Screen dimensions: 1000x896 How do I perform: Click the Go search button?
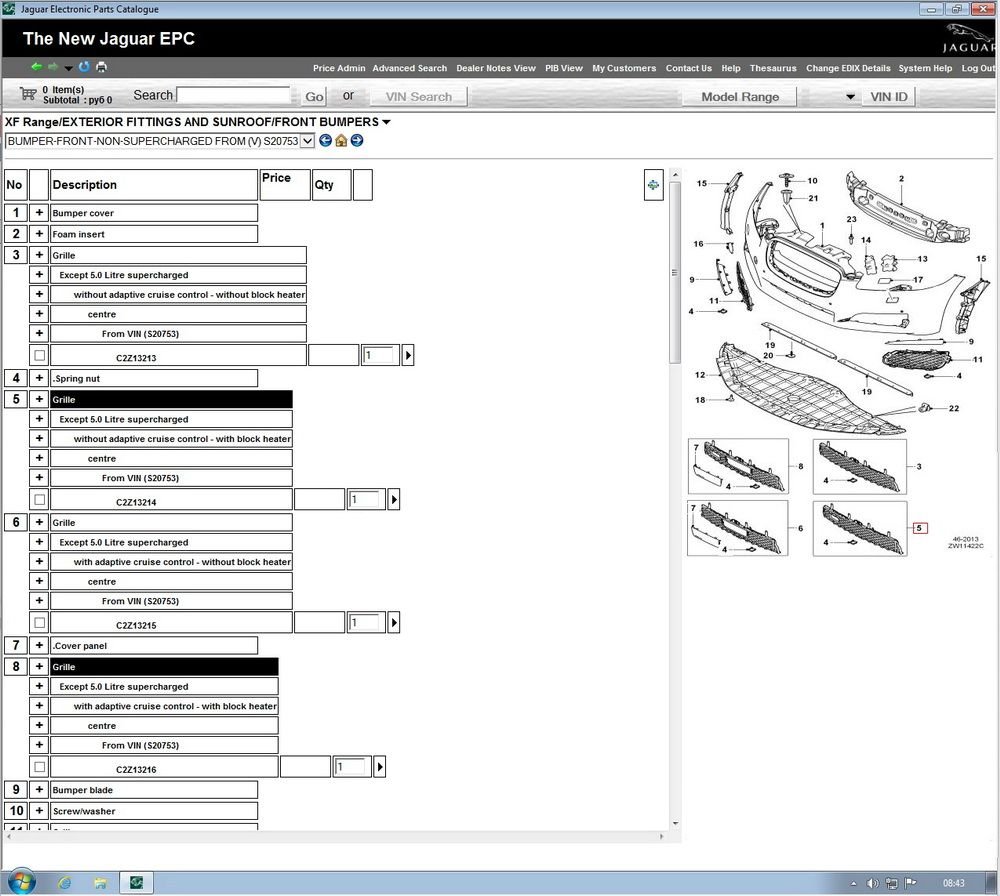point(314,96)
